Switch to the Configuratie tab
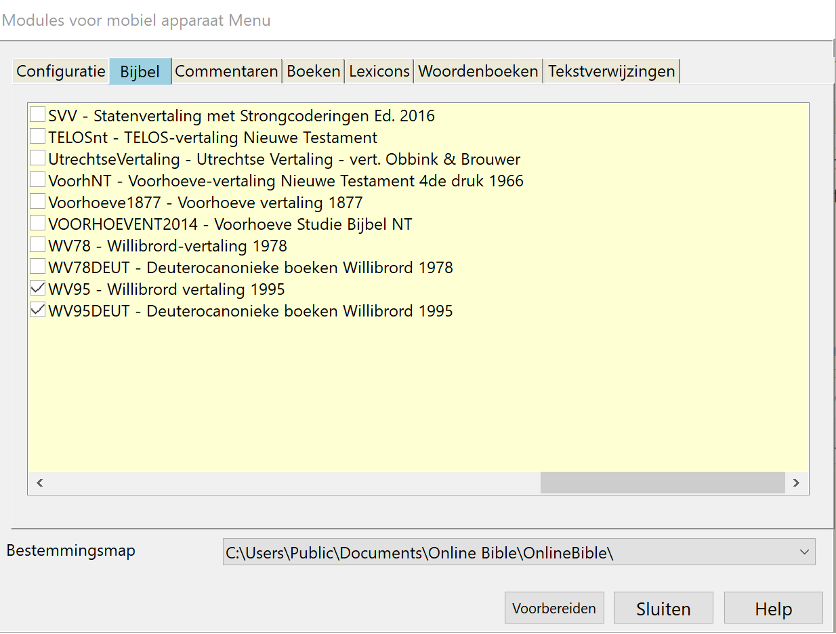The image size is (836, 634). point(61,71)
